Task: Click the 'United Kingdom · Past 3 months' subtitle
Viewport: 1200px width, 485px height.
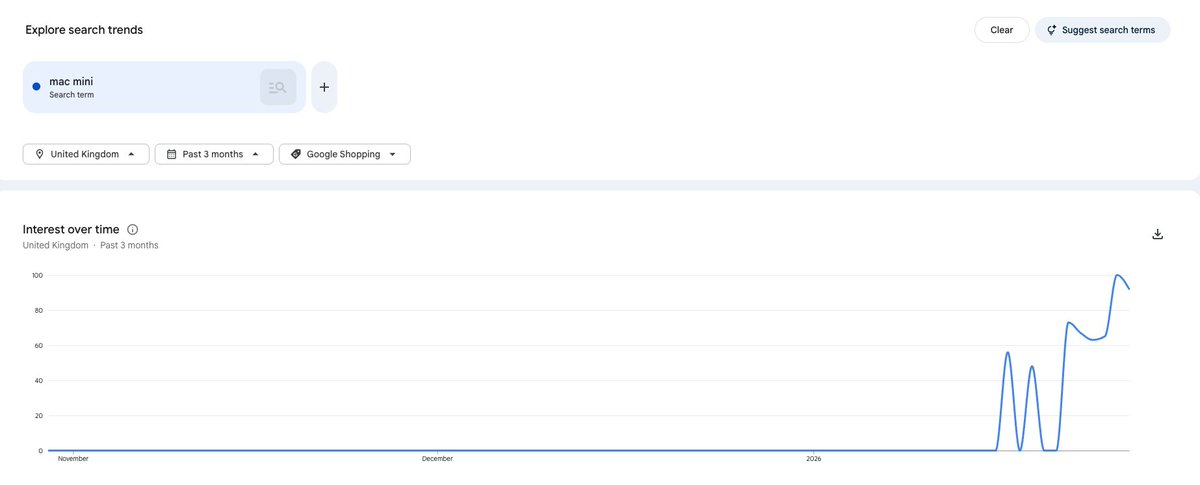Action: pyautogui.click(x=90, y=245)
